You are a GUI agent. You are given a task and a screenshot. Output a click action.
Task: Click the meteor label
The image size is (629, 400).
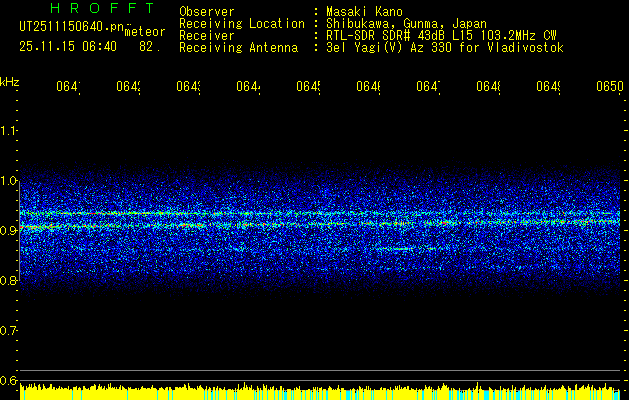pos(145,32)
